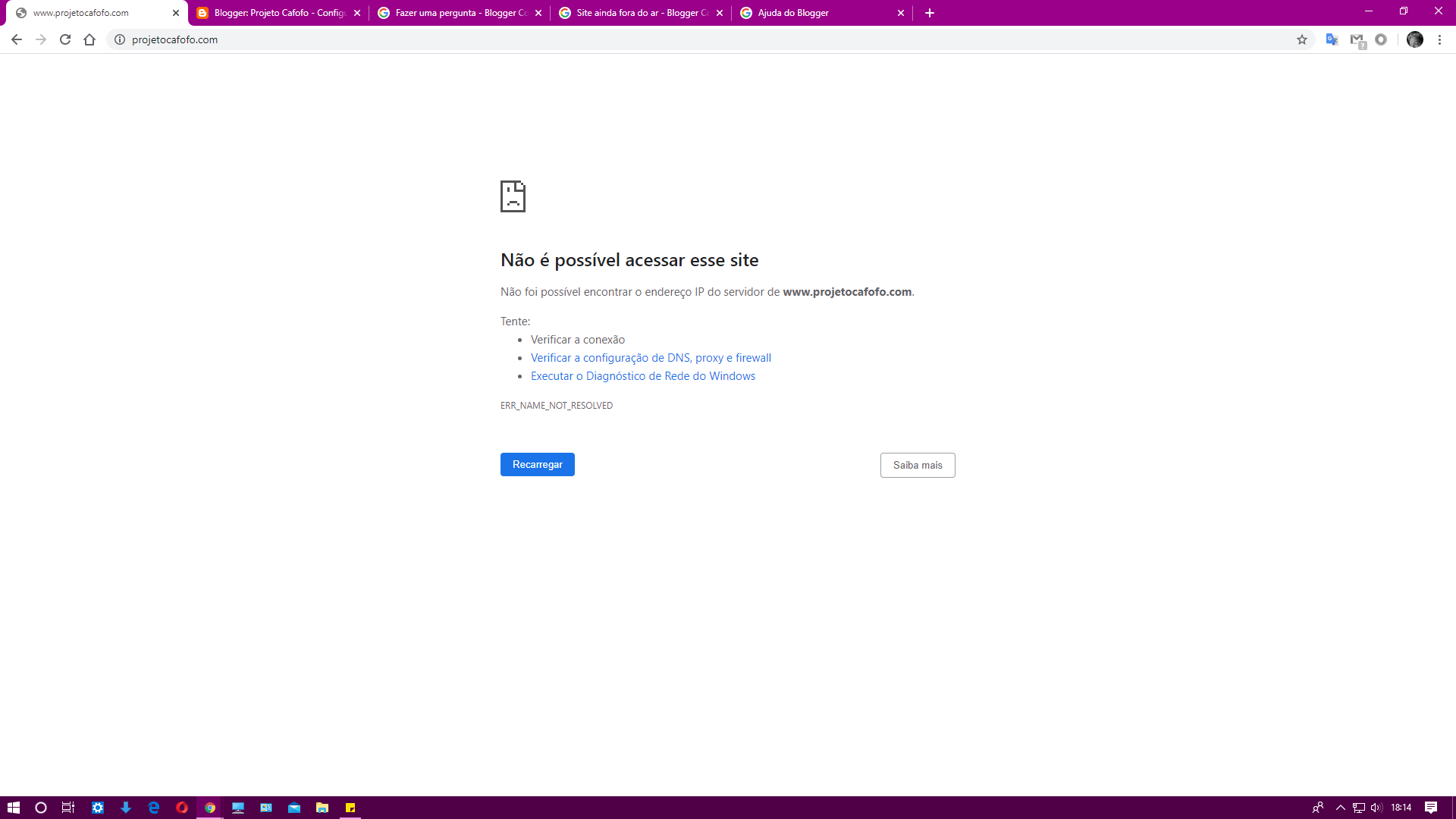1456x819 pixels.
Task: Open the People icon in system tray
Action: click(x=1318, y=808)
